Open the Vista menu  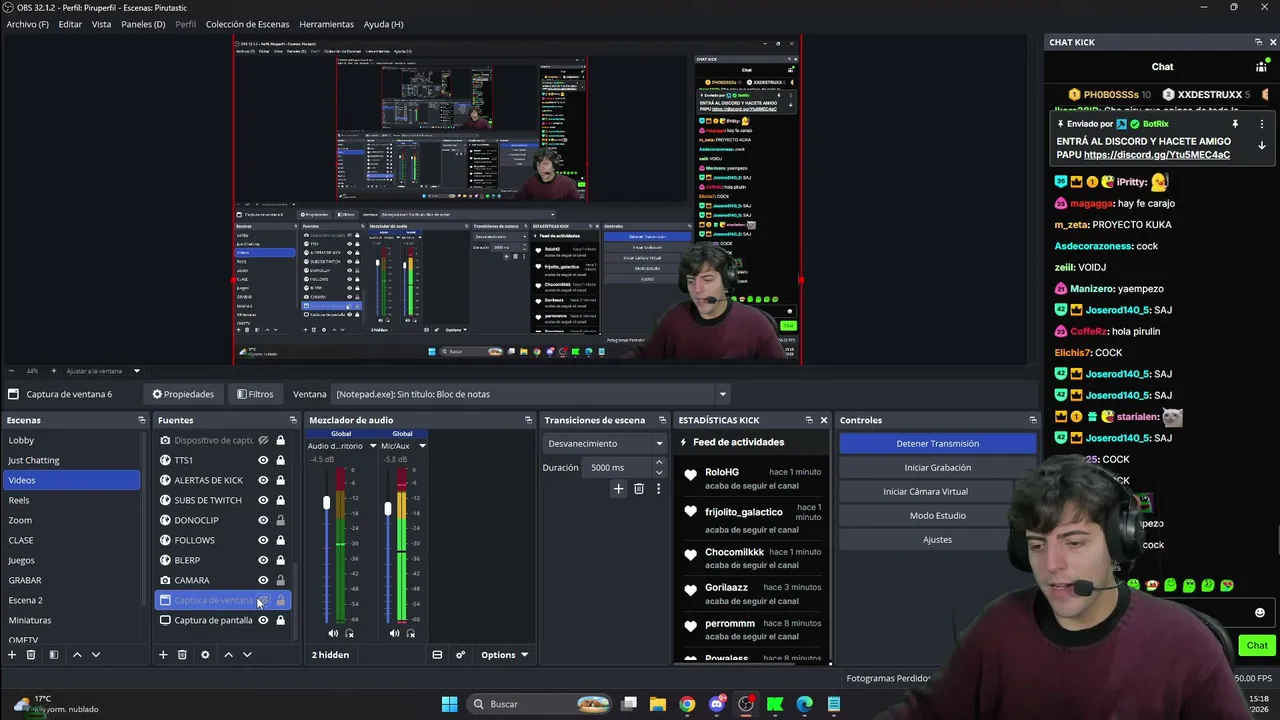click(101, 24)
